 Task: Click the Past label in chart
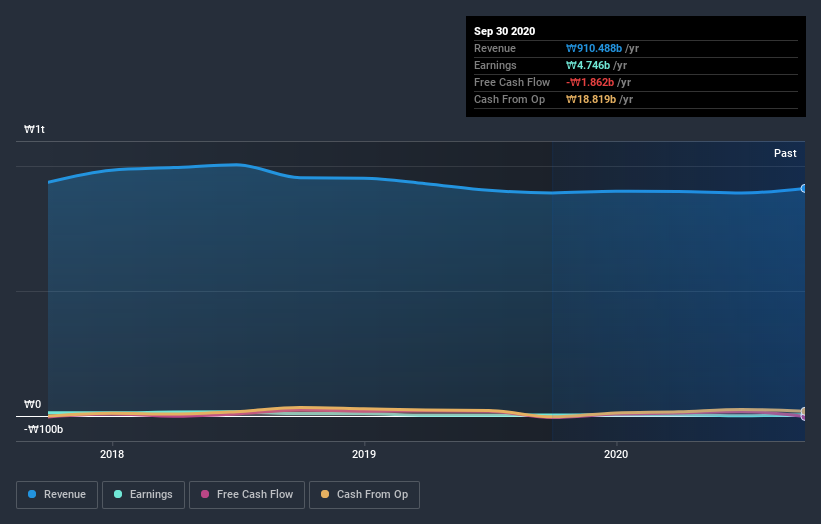coord(785,153)
